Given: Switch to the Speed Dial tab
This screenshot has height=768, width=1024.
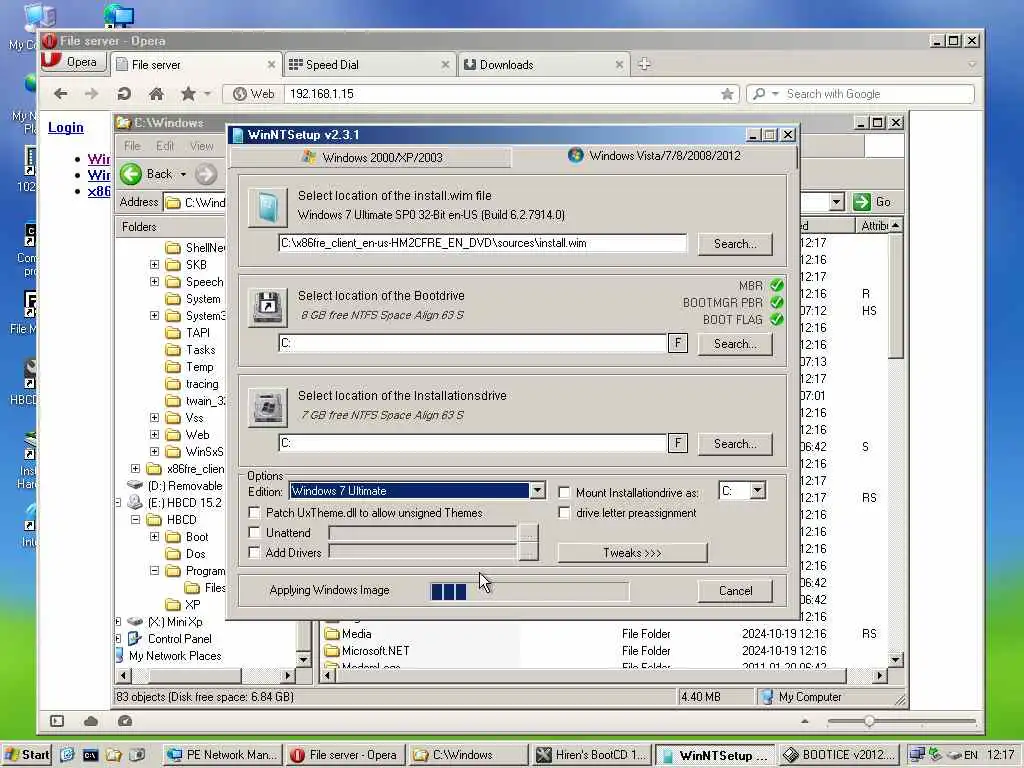Looking at the screenshot, I should 369,65.
